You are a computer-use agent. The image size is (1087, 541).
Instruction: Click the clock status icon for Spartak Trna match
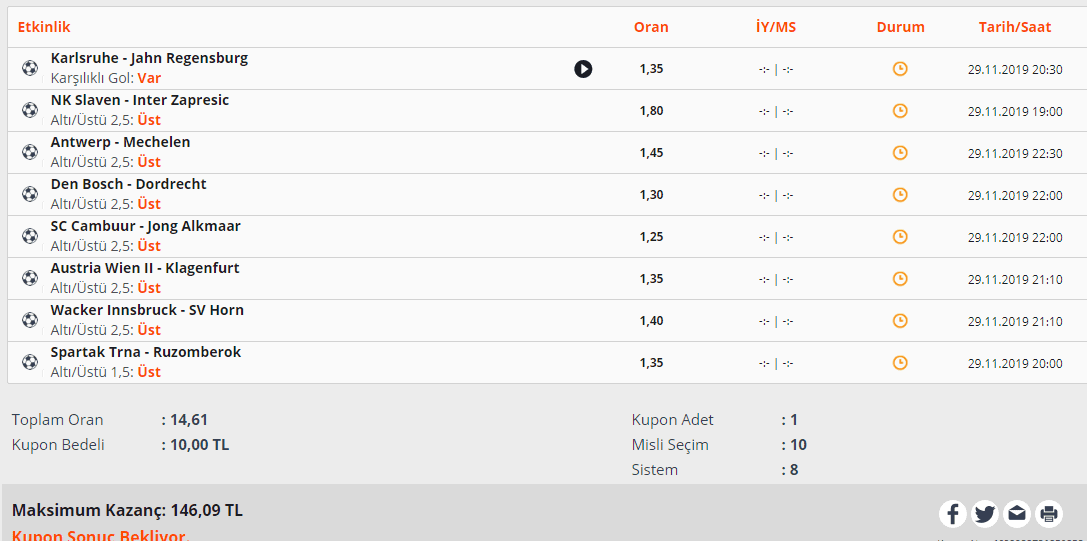(900, 362)
